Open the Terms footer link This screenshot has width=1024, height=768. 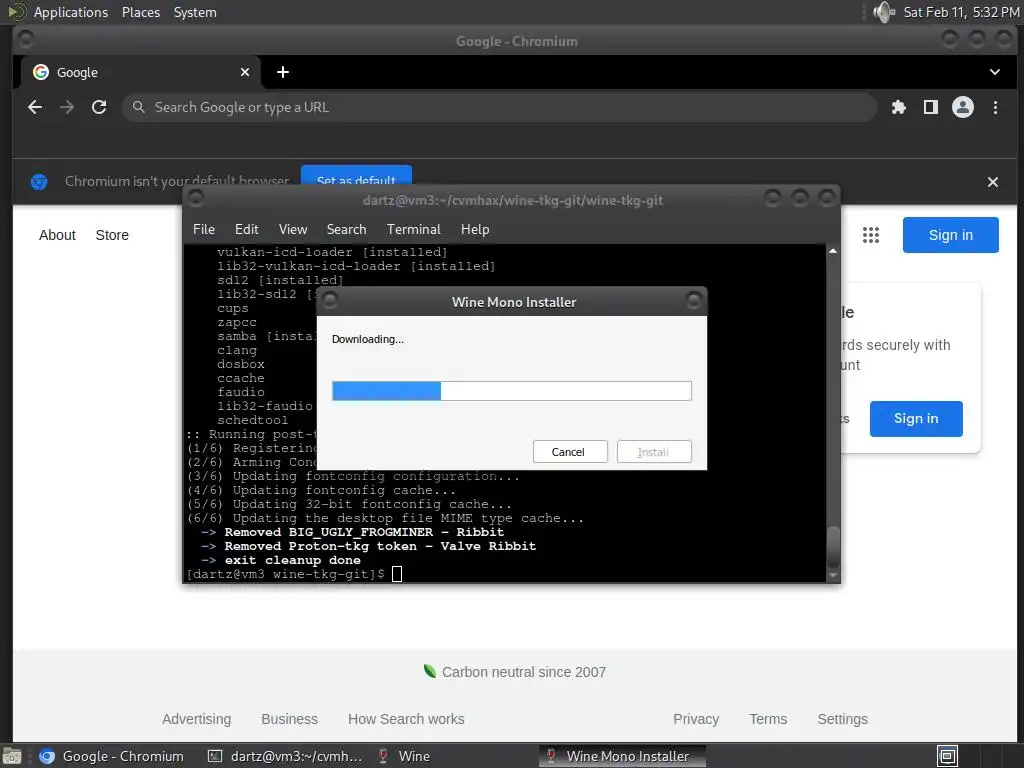point(768,719)
